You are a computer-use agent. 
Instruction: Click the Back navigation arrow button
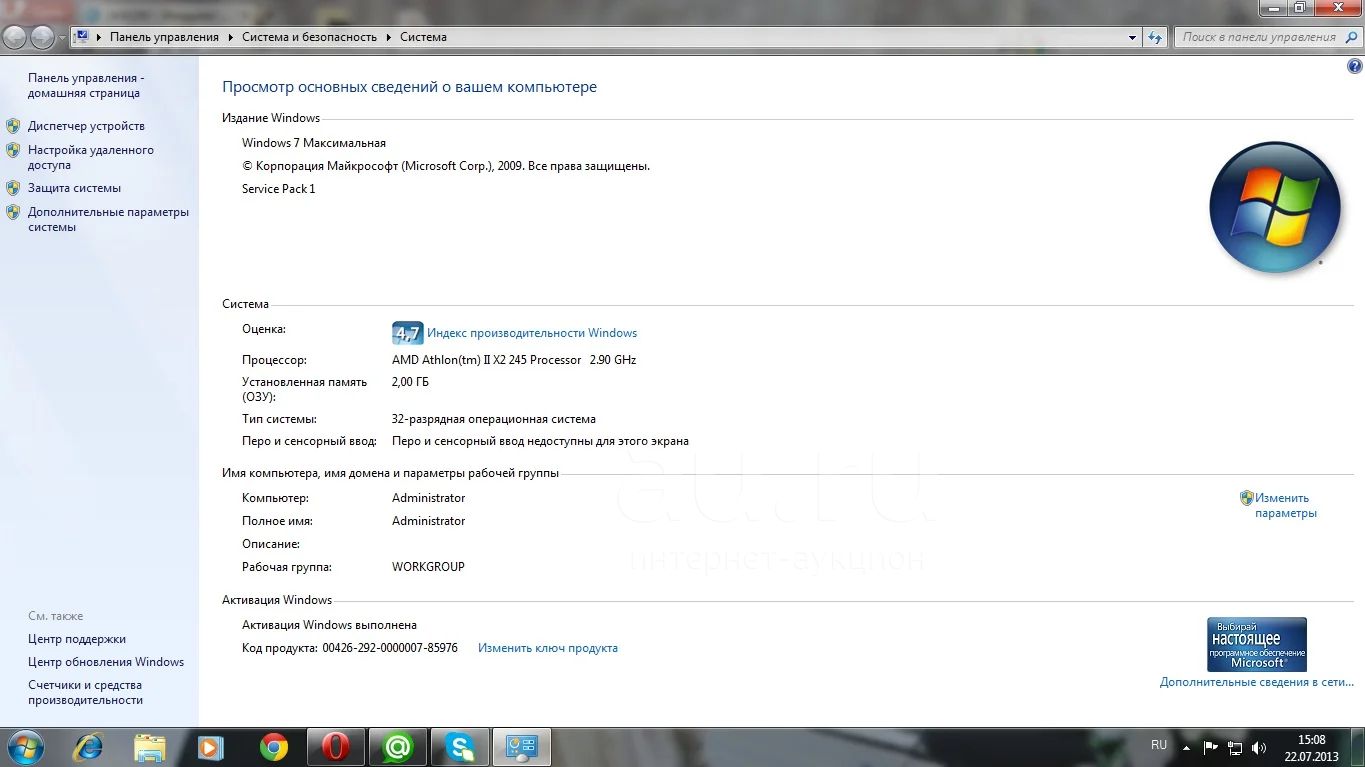point(14,38)
